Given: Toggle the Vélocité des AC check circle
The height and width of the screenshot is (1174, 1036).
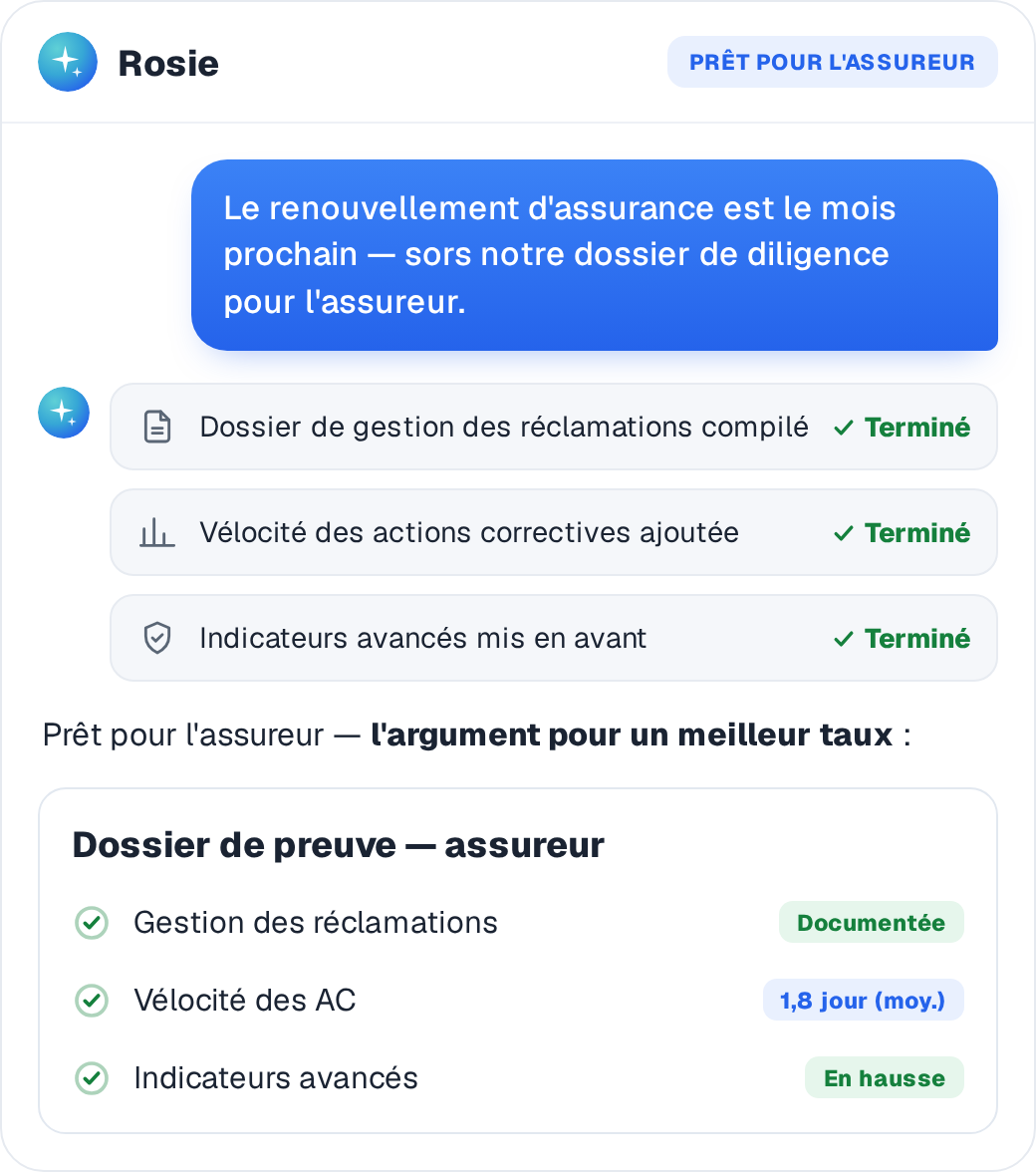Looking at the screenshot, I should [92, 1001].
